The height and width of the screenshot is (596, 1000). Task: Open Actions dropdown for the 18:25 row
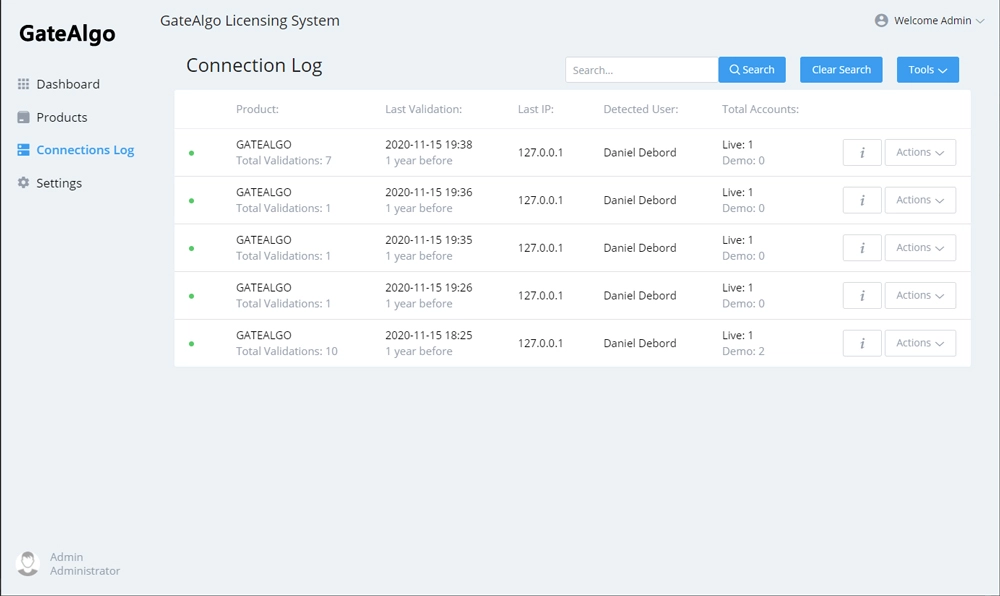tap(920, 344)
